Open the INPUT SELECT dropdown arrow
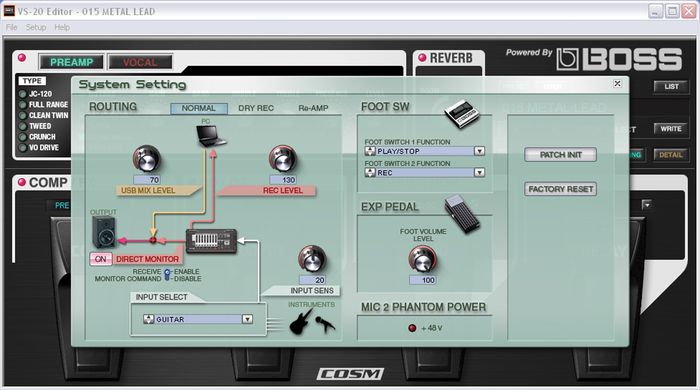This screenshot has height=390, width=700. click(247, 319)
